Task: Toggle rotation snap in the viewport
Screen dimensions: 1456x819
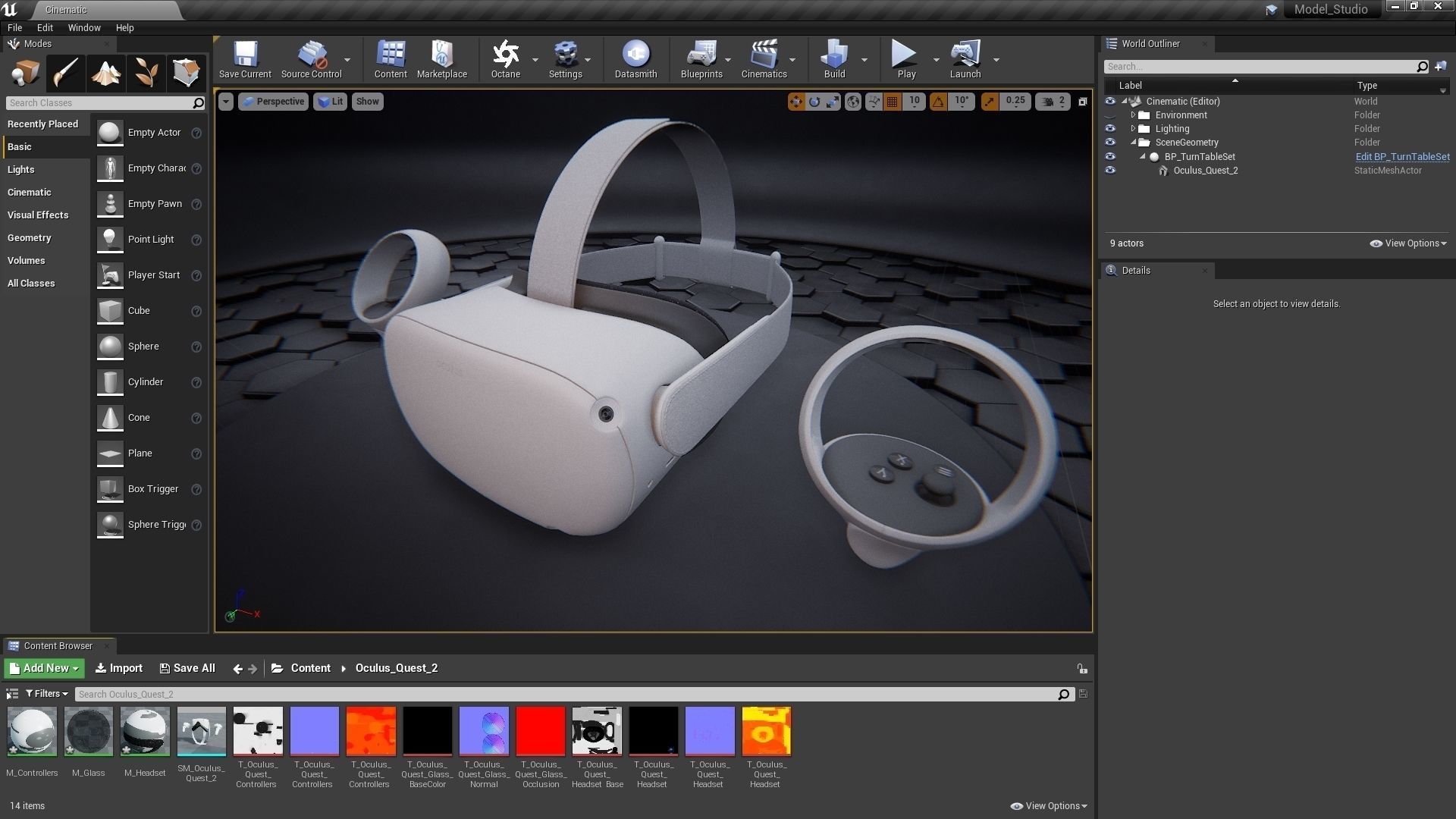Action: 938,102
